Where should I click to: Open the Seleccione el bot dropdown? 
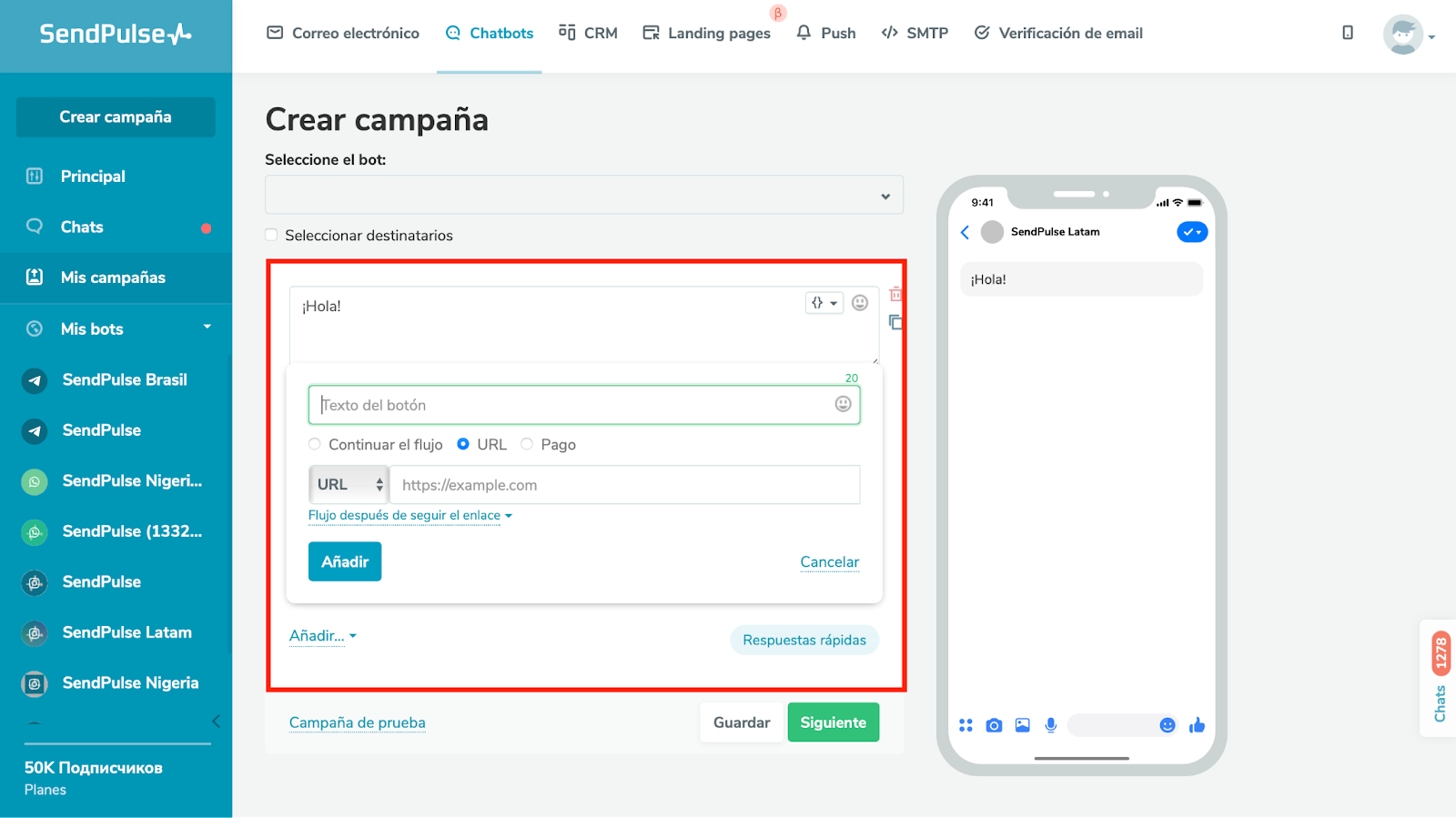(584, 195)
